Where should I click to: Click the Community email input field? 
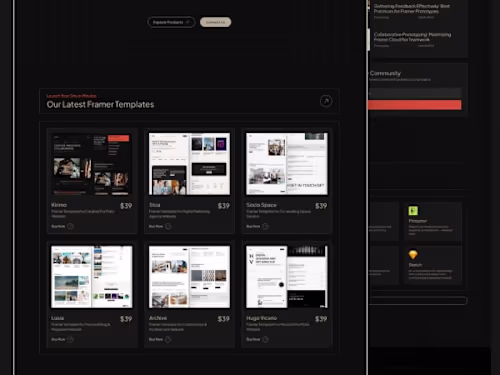[x=415, y=93]
